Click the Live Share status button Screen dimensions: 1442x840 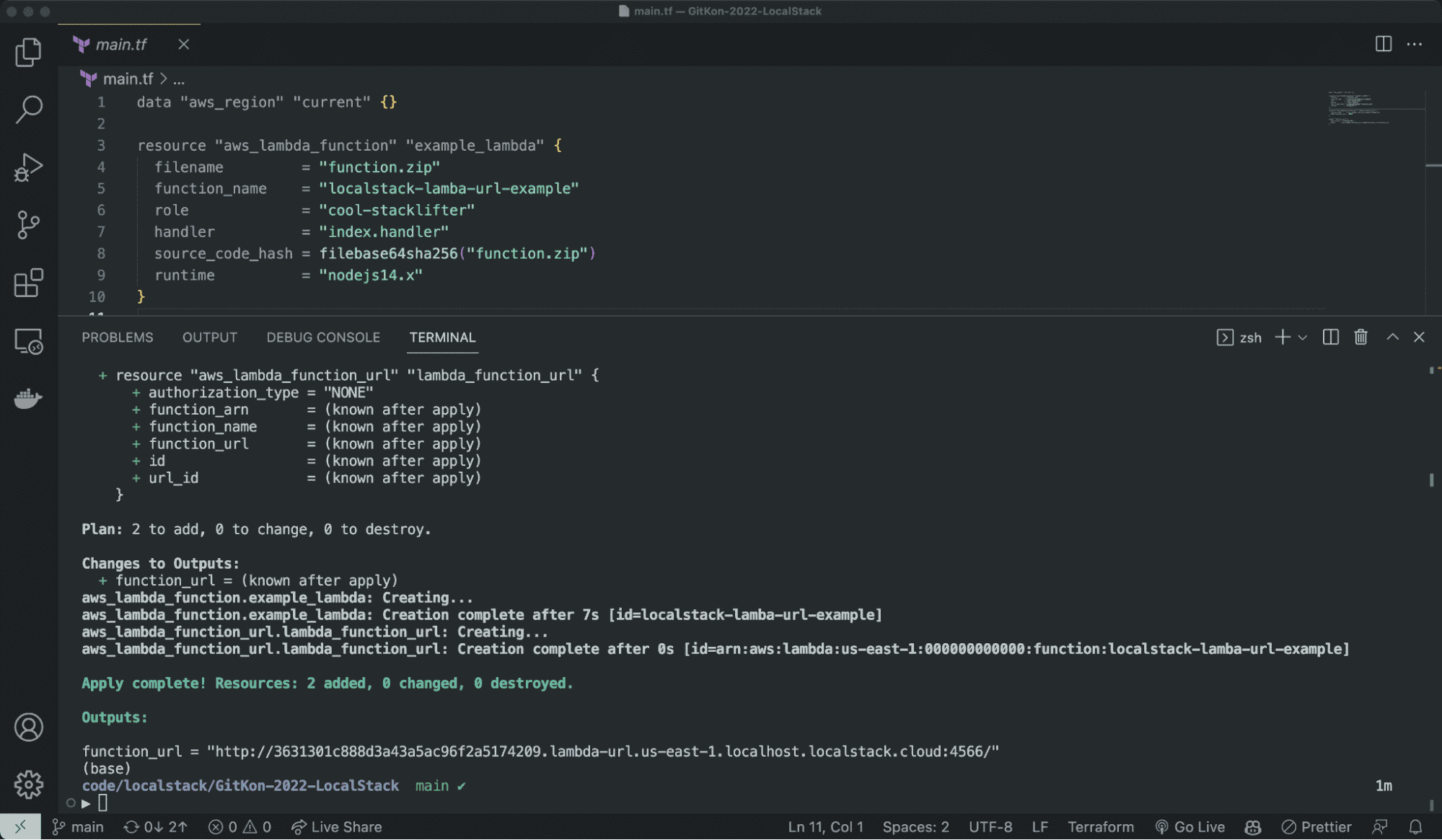tap(337, 827)
